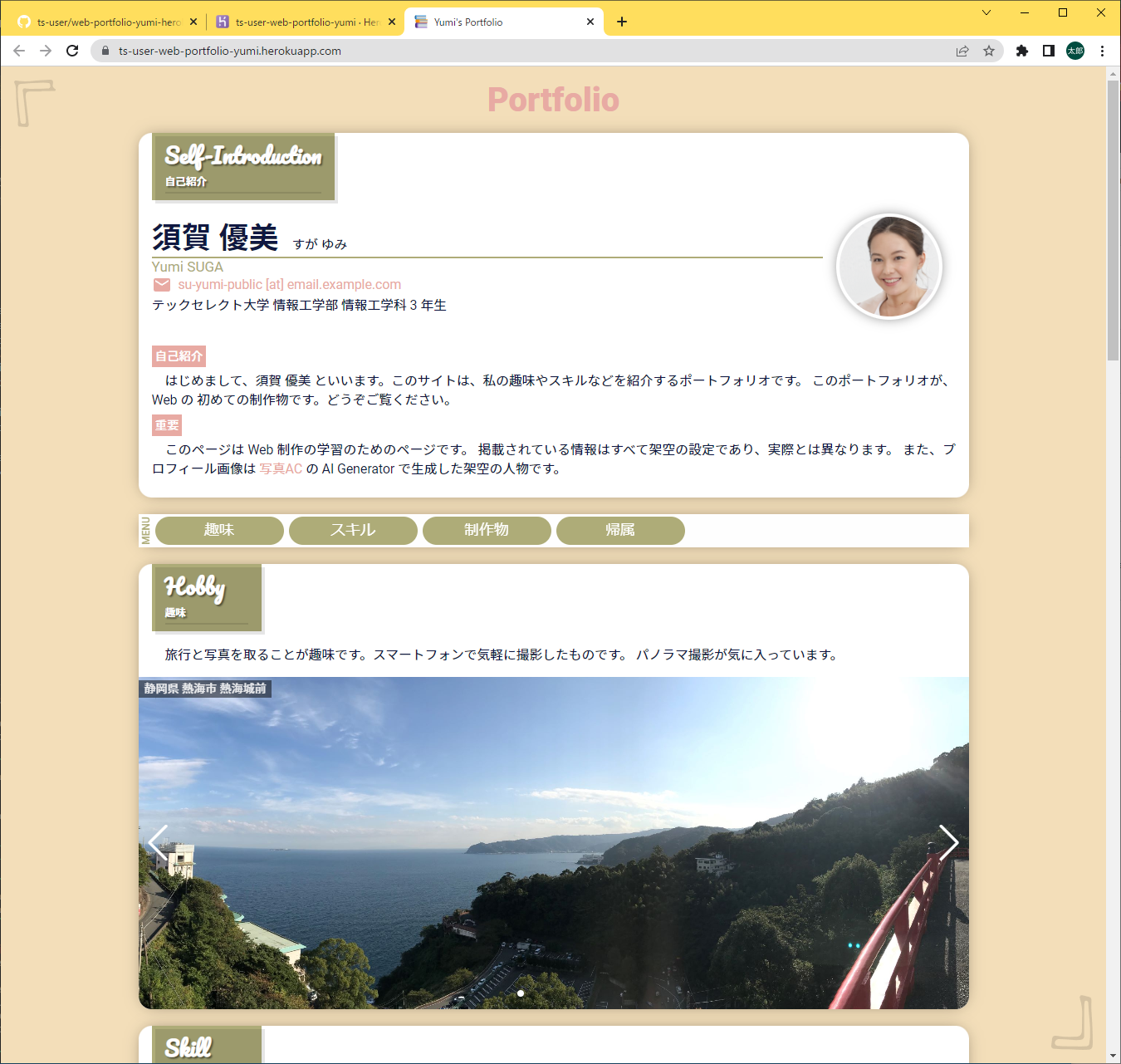Share this page via address bar icon

coord(962,51)
